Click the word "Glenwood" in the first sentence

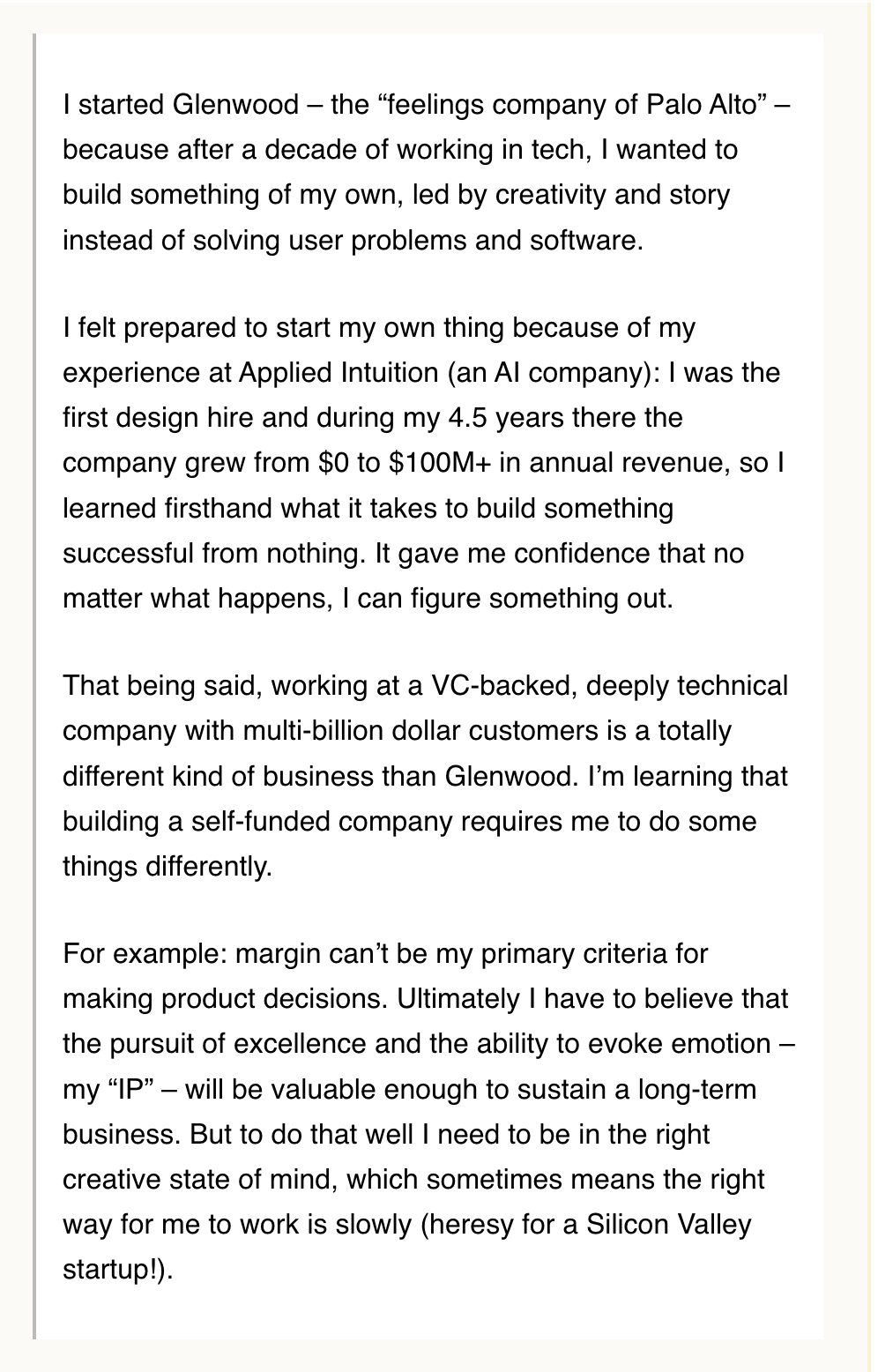(x=235, y=105)
